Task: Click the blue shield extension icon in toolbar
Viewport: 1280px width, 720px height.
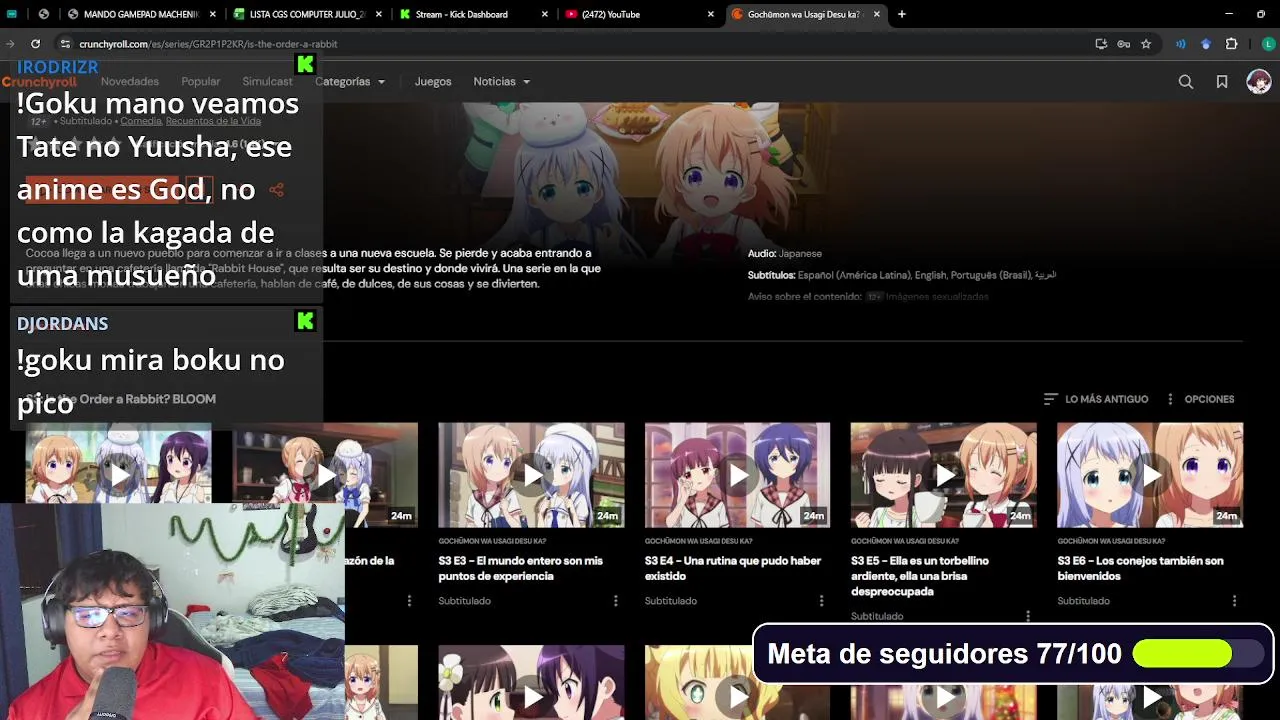Action: (1206, 44)
